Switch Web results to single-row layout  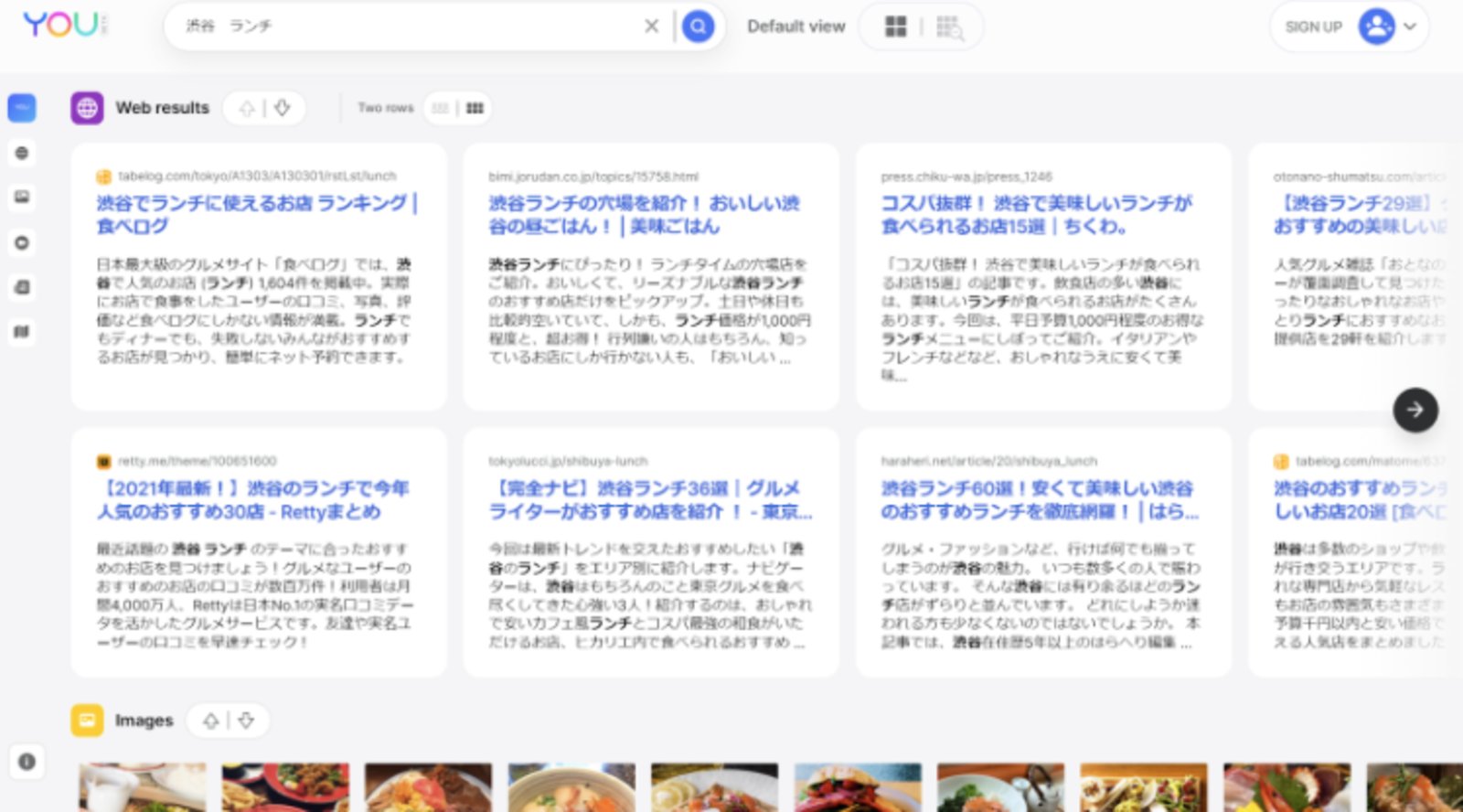pos(441,108)
